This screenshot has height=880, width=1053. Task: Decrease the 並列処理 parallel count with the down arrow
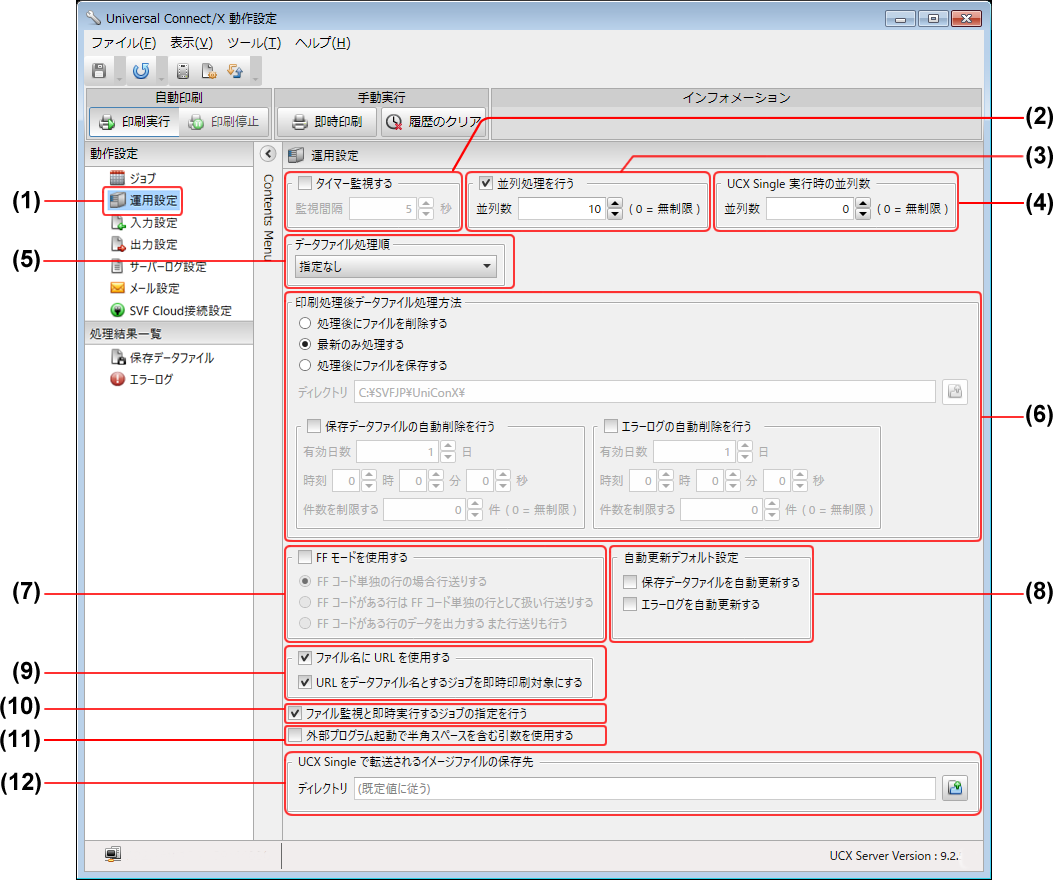(614, 214)
